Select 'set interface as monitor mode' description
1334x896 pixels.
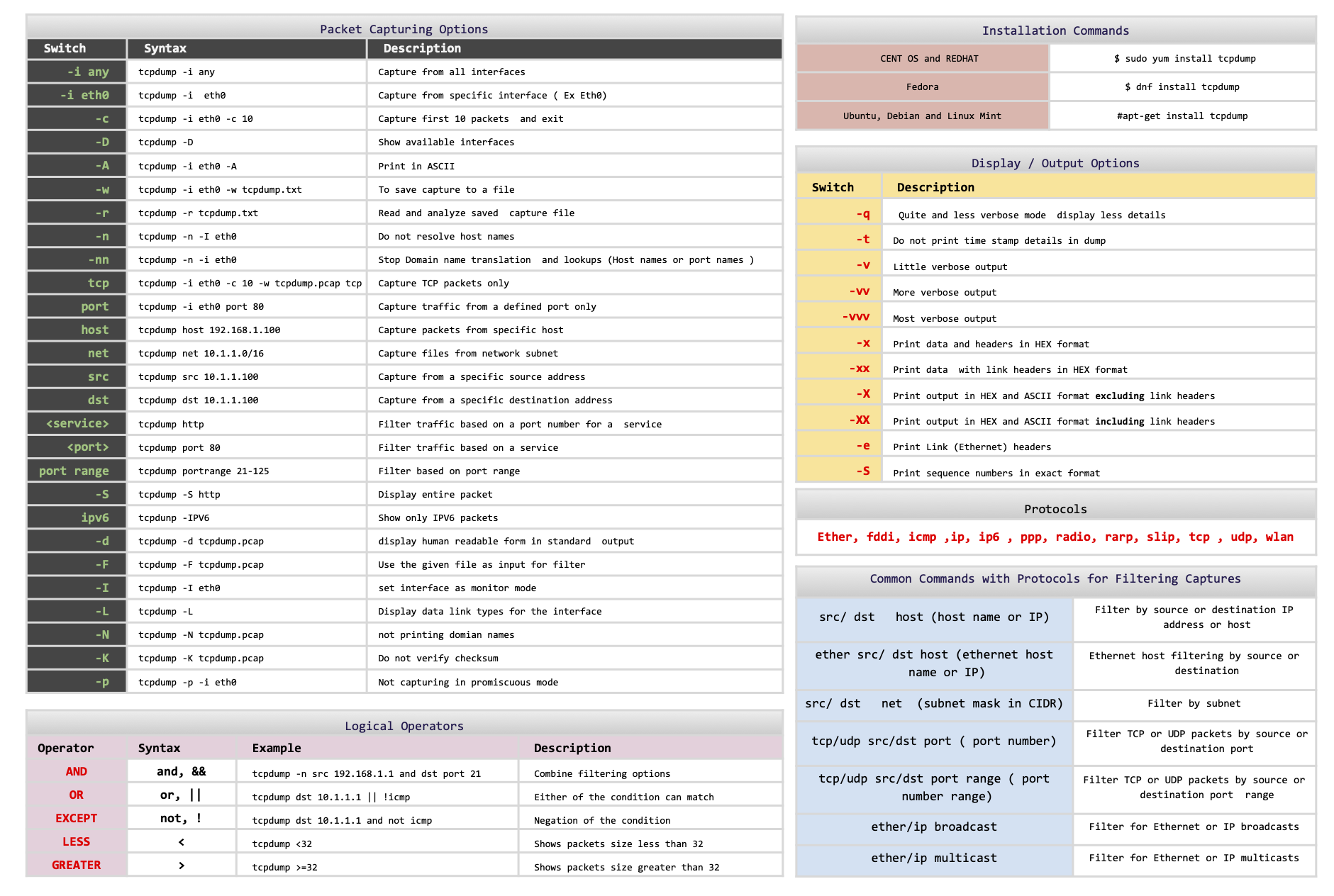(x=457, y=588)
